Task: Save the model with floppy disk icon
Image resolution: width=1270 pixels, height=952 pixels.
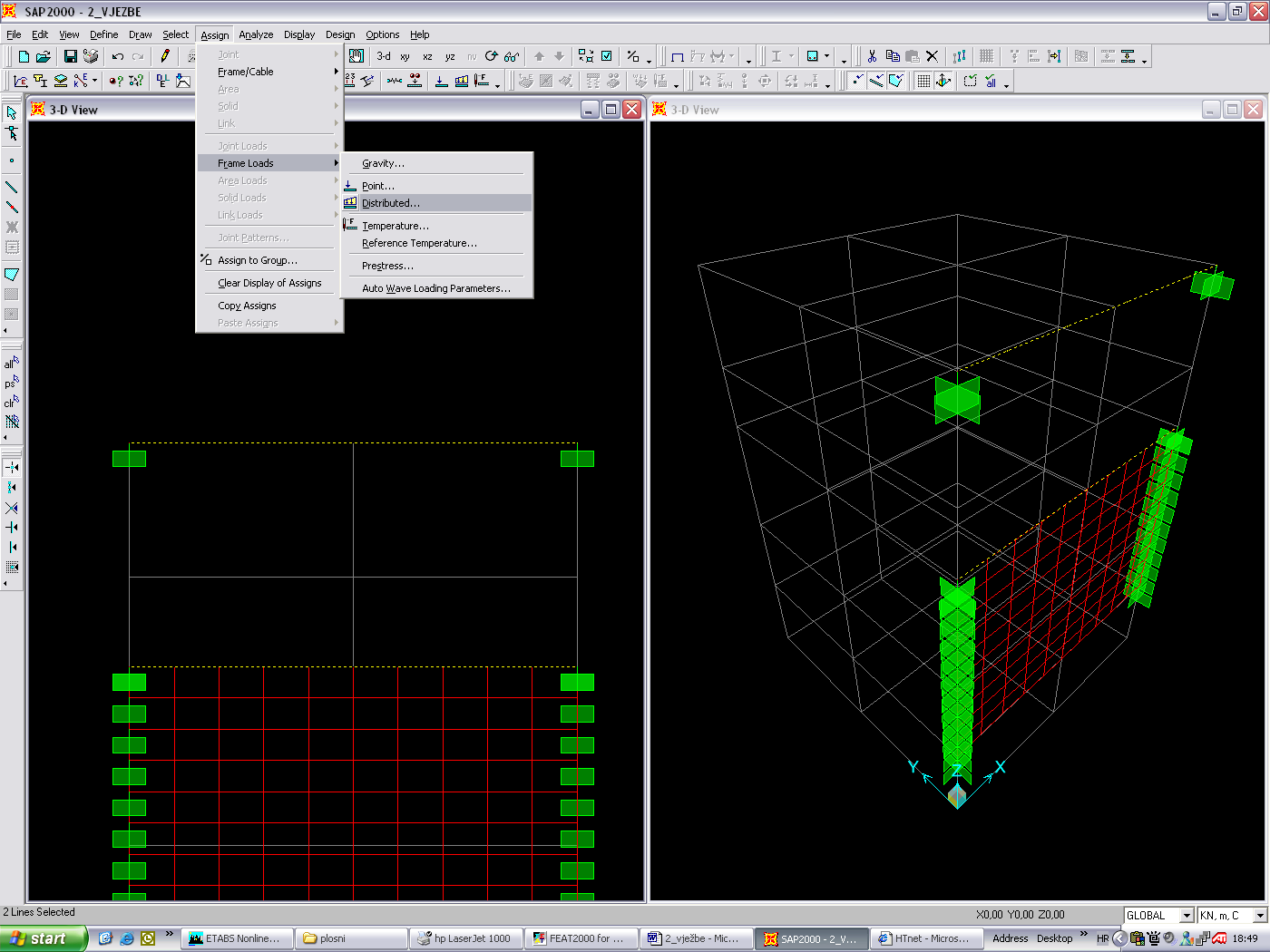Action: (x=70, y=56)
